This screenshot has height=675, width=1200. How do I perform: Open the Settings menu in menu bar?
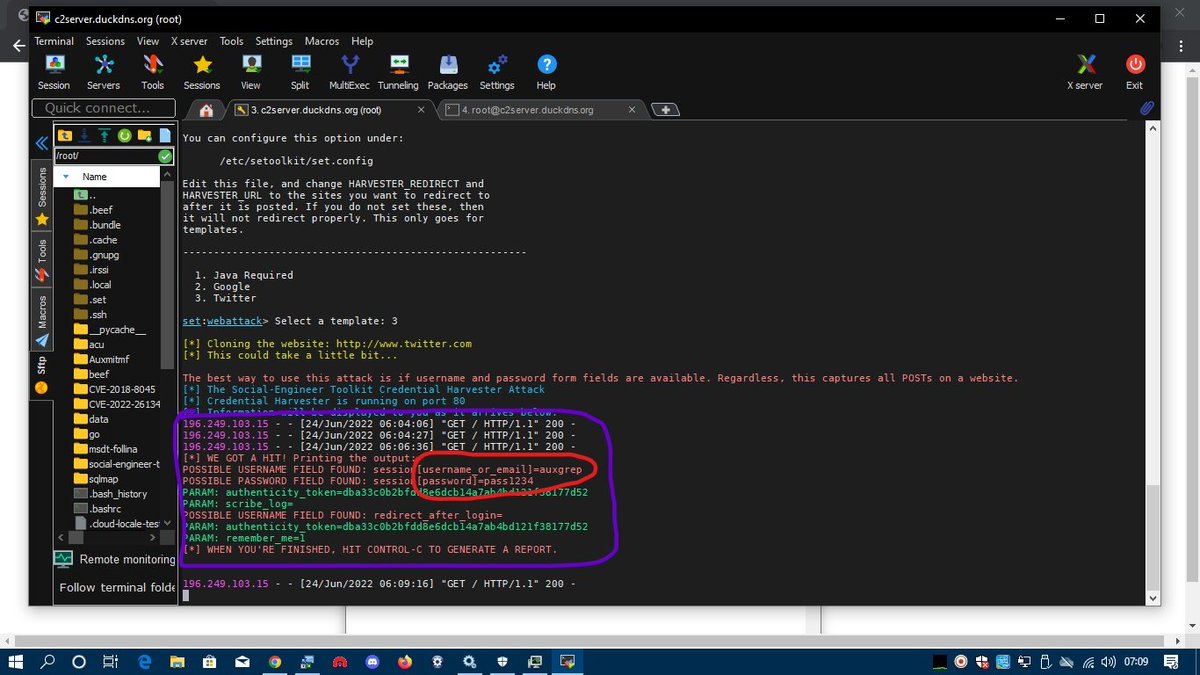tap(274, 41)
